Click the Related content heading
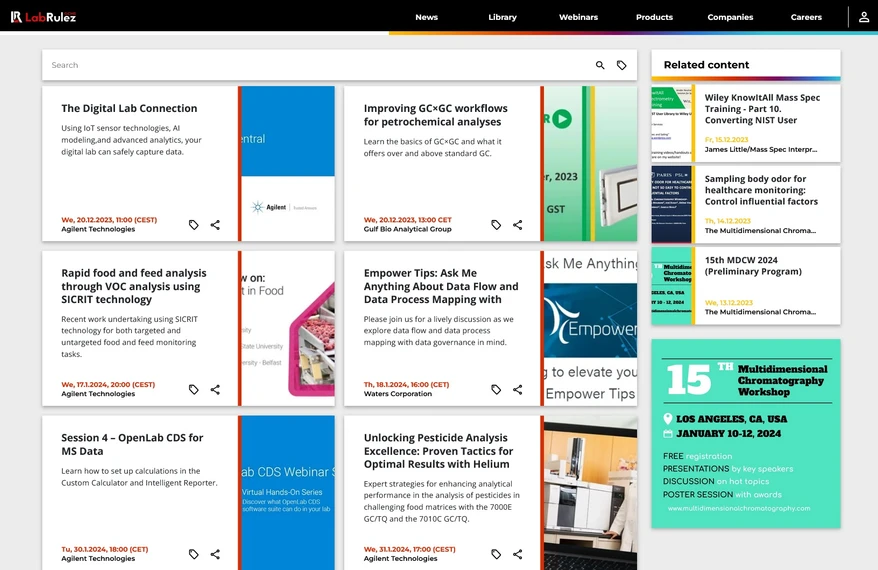The height and width of the screenshot is (570, 878). tap(706, 64)
